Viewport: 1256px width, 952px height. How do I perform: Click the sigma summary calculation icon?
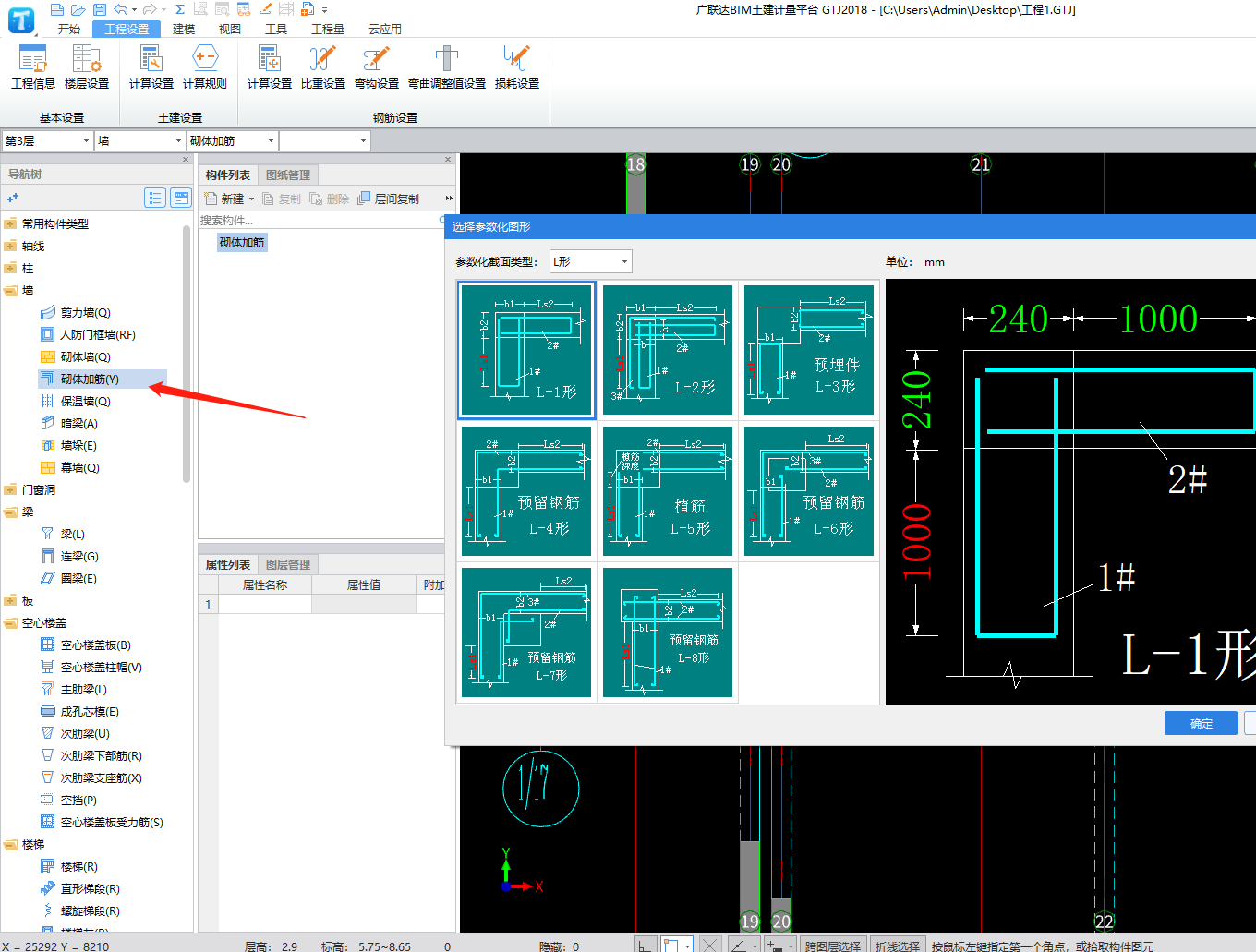pyautogui.click(x=180, y=9)
